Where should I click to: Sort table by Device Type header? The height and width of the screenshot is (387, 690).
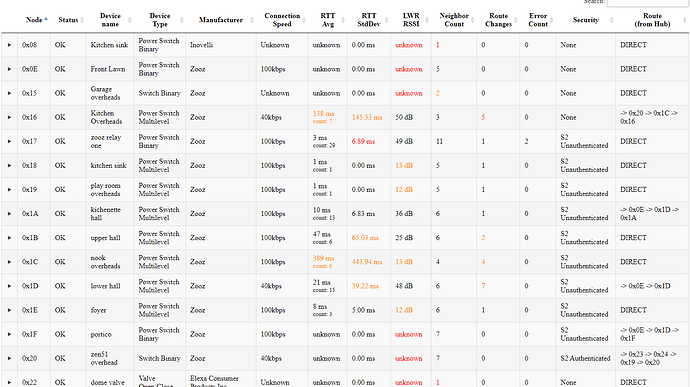coord(160,20)
